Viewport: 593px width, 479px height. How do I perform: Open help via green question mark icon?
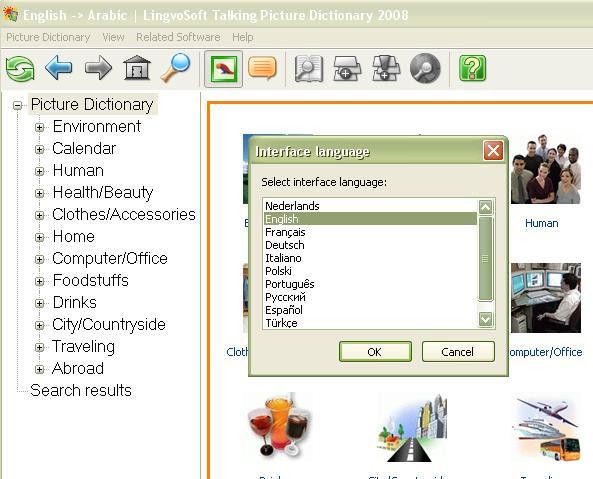pyautogui.click(x=472, y=68)
